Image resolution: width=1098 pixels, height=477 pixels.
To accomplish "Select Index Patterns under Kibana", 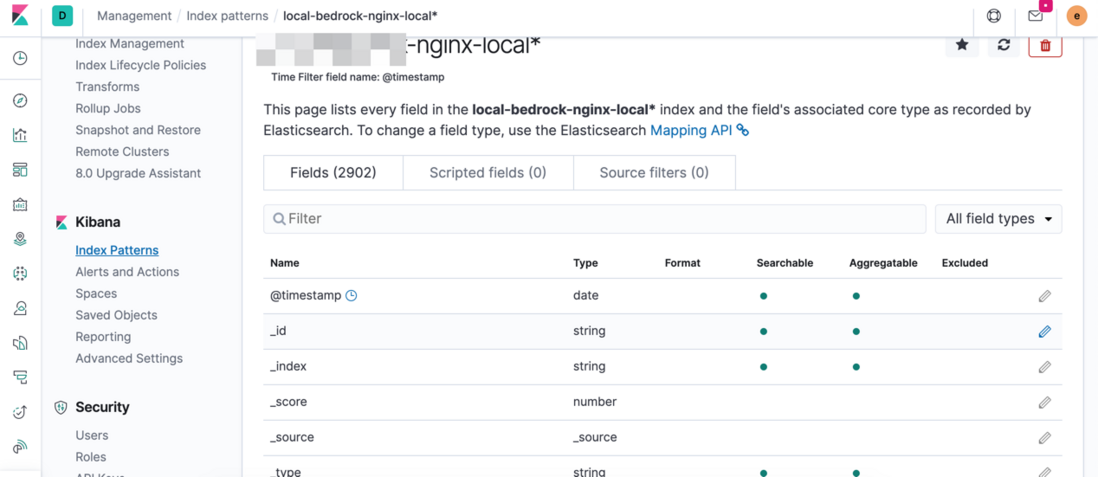I will 117,250.
